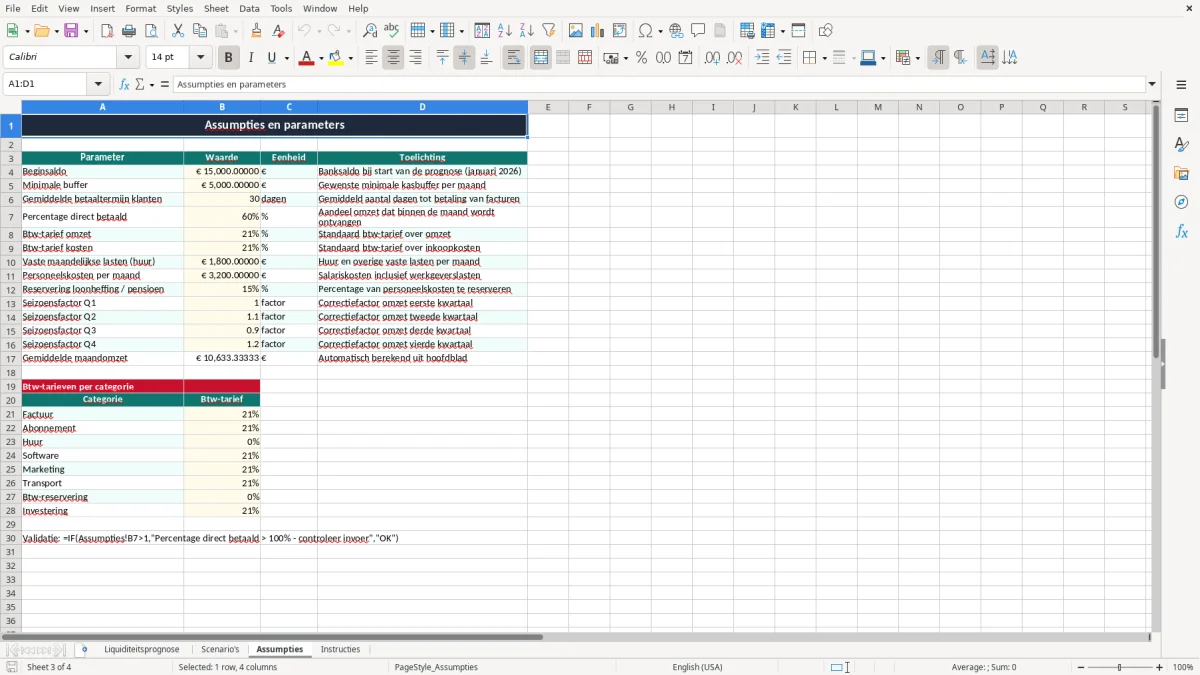
Task: Open background color dropdown arrow
Action: pos(350,58)
